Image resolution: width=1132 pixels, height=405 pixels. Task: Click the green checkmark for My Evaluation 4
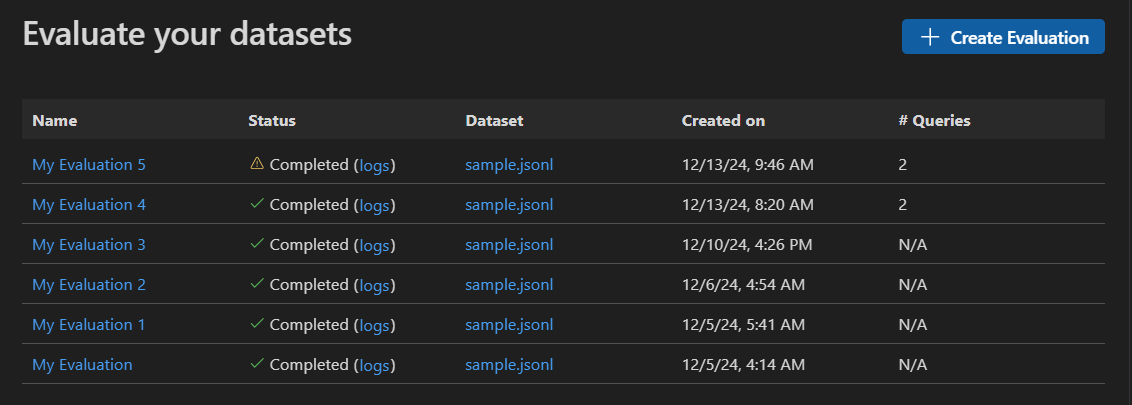pyautogui.click(x=257, y=204)
